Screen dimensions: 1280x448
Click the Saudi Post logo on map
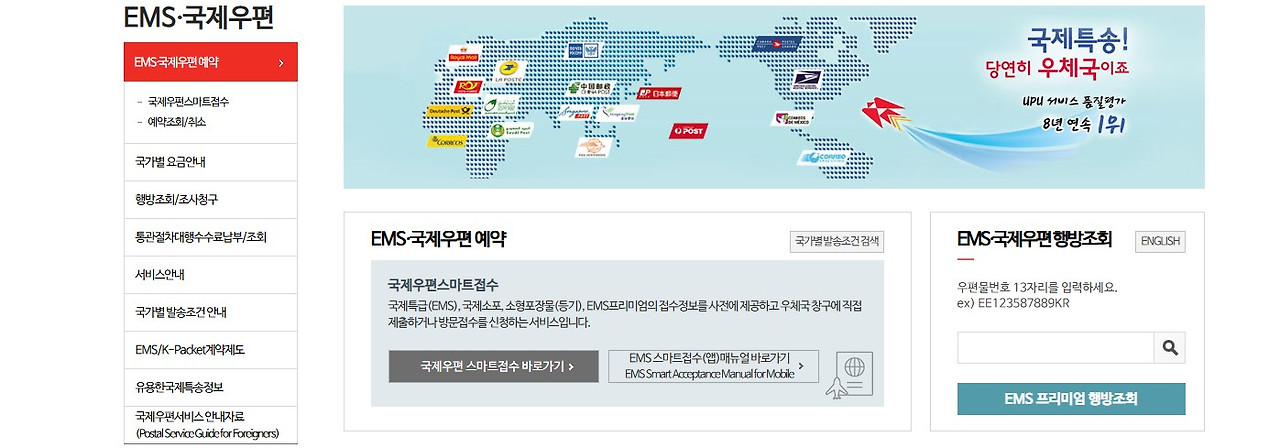(511, 130)
